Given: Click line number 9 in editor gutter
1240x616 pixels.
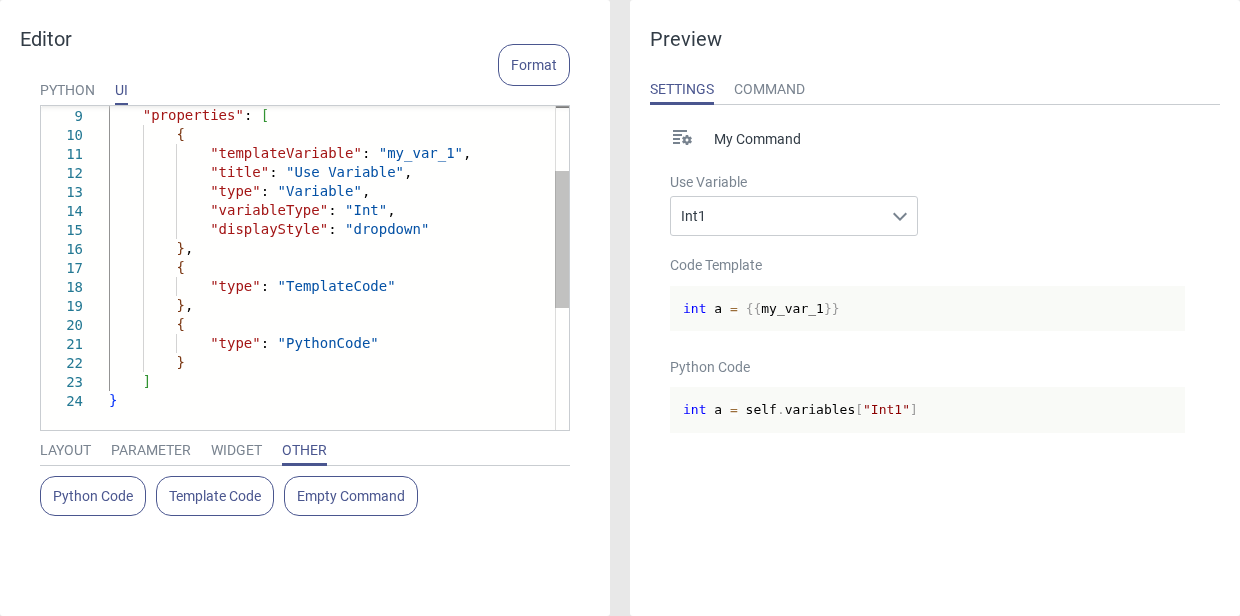Looking at the screenshot, I should click(78, 116).
